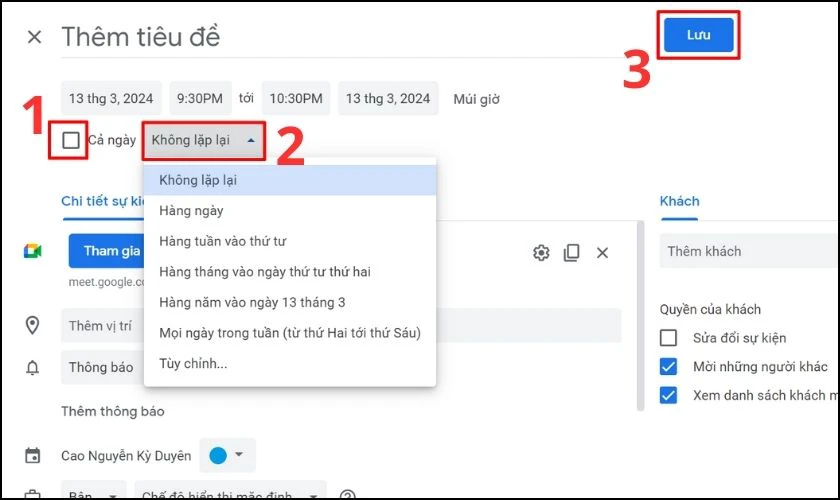This screenshot has width=840, height=500.
Task: Click the Múi giờ time zone link
Action: tap(476, 99)
